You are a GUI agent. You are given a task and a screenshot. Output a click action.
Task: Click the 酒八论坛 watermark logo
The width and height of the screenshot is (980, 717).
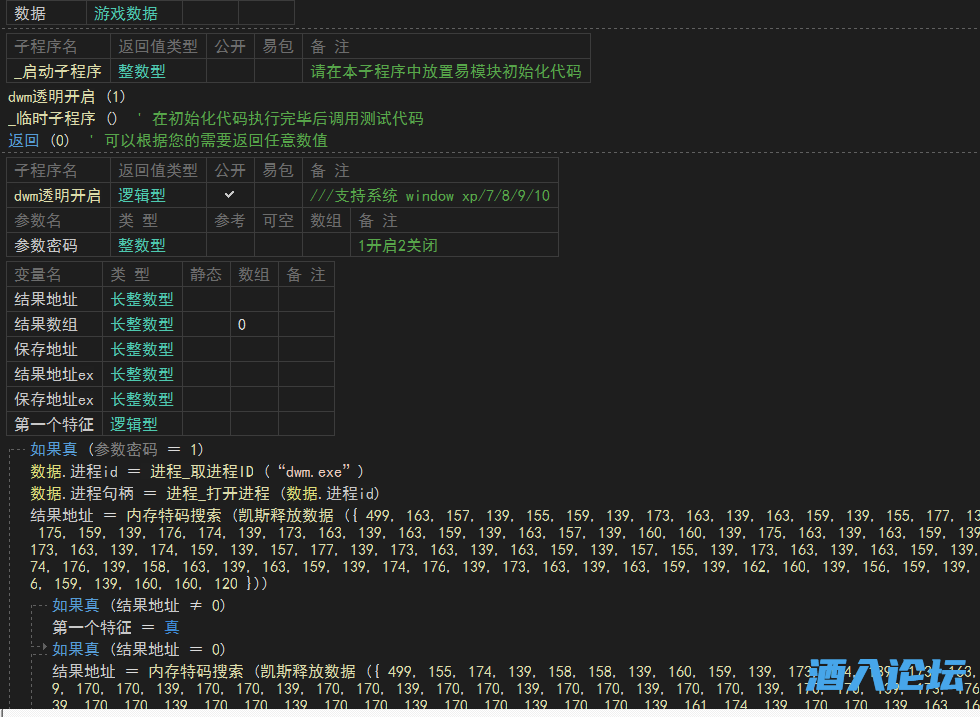pyautogui.click(x=891, y=683)
